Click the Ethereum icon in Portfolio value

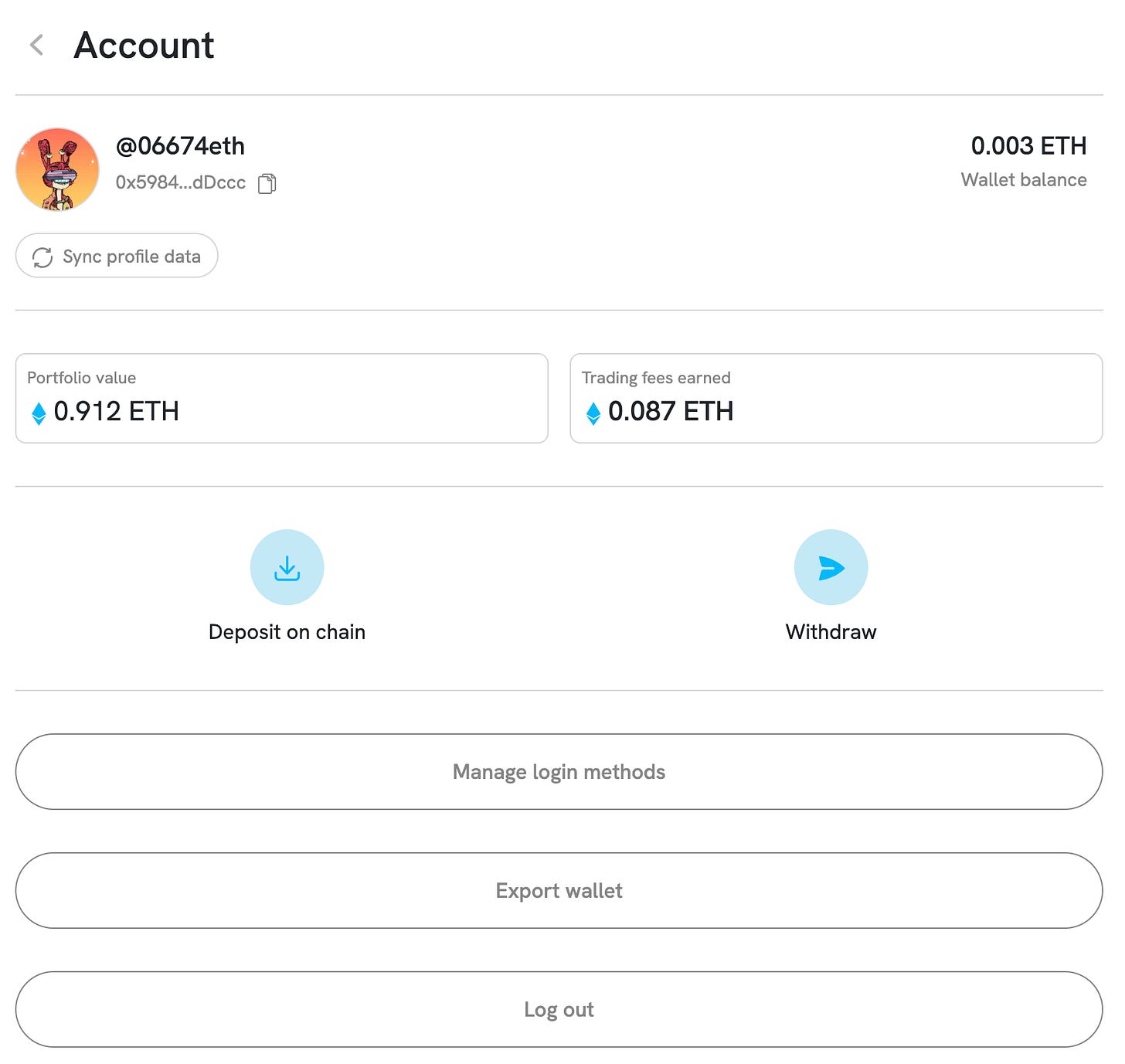coord(39,413)
